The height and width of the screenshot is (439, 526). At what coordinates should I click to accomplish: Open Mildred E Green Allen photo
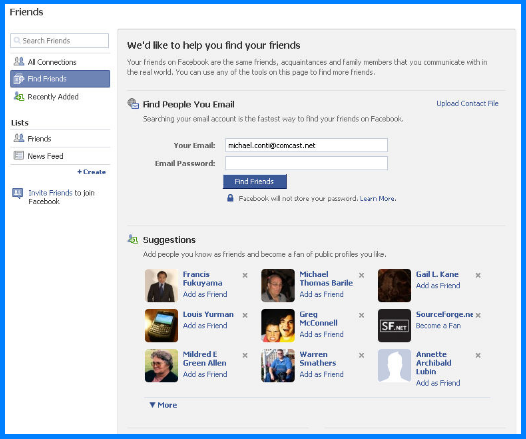(161, 366)
